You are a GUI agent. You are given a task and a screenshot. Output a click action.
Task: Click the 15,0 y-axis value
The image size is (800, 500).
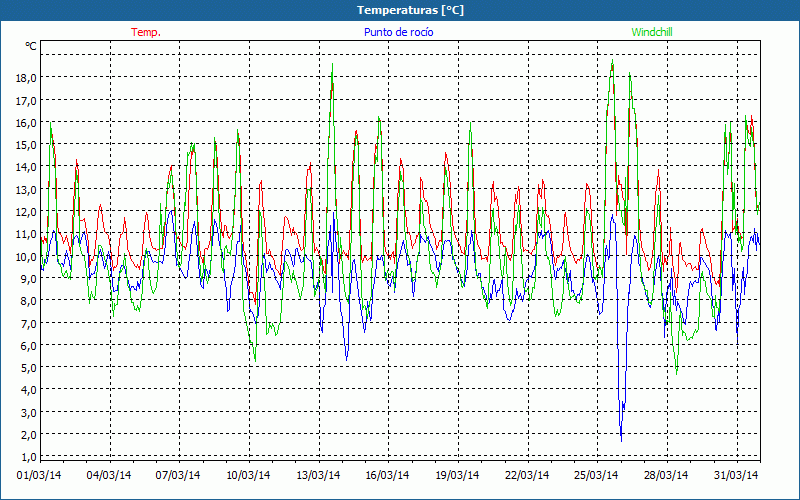[27, 144]
